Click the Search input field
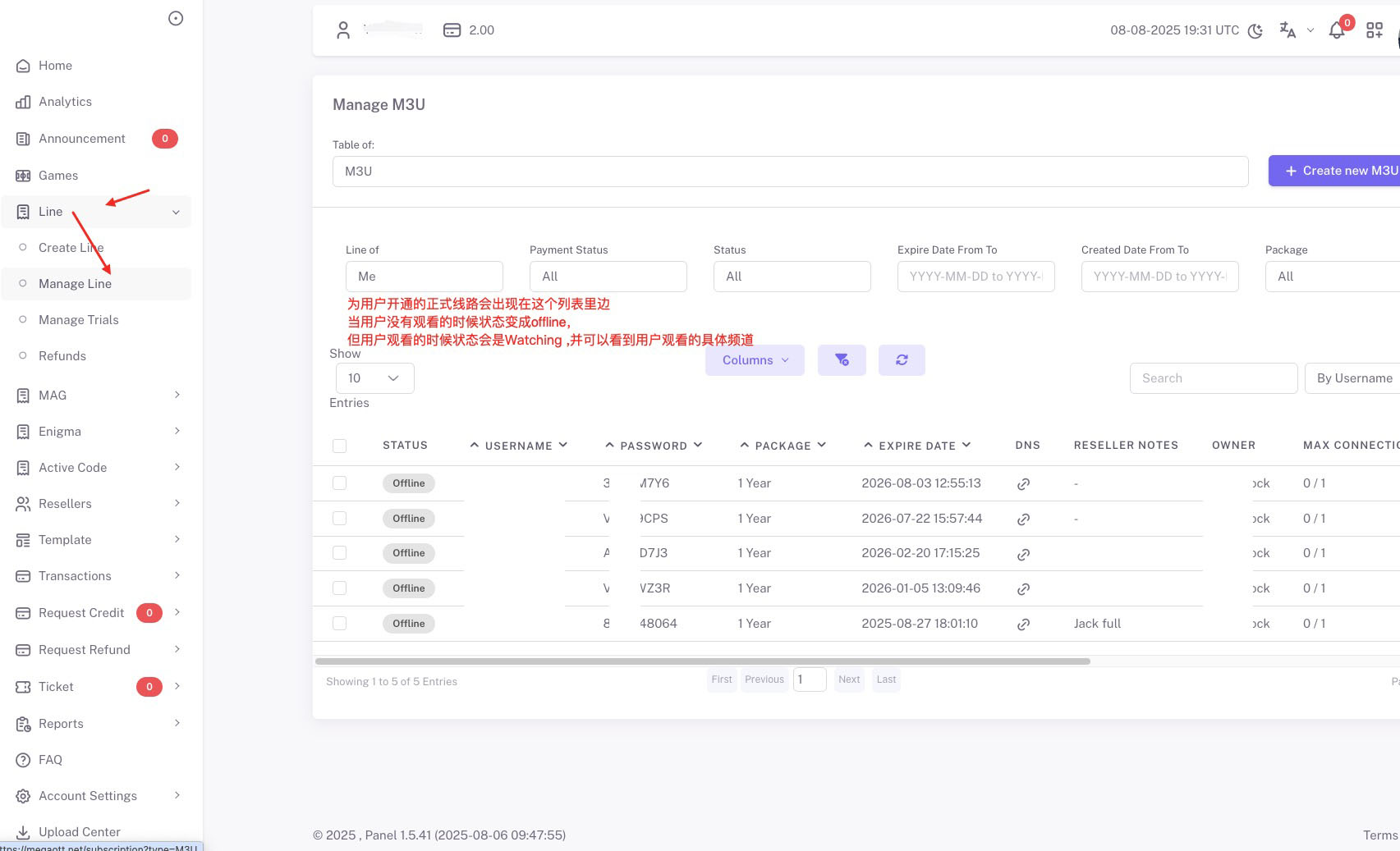 tap(1213, 378)
